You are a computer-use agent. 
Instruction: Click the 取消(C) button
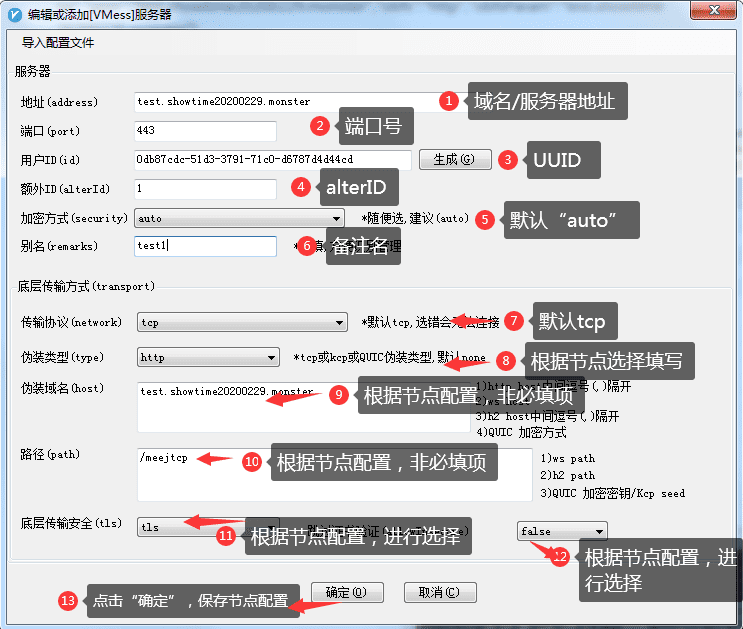pos(440,593)
